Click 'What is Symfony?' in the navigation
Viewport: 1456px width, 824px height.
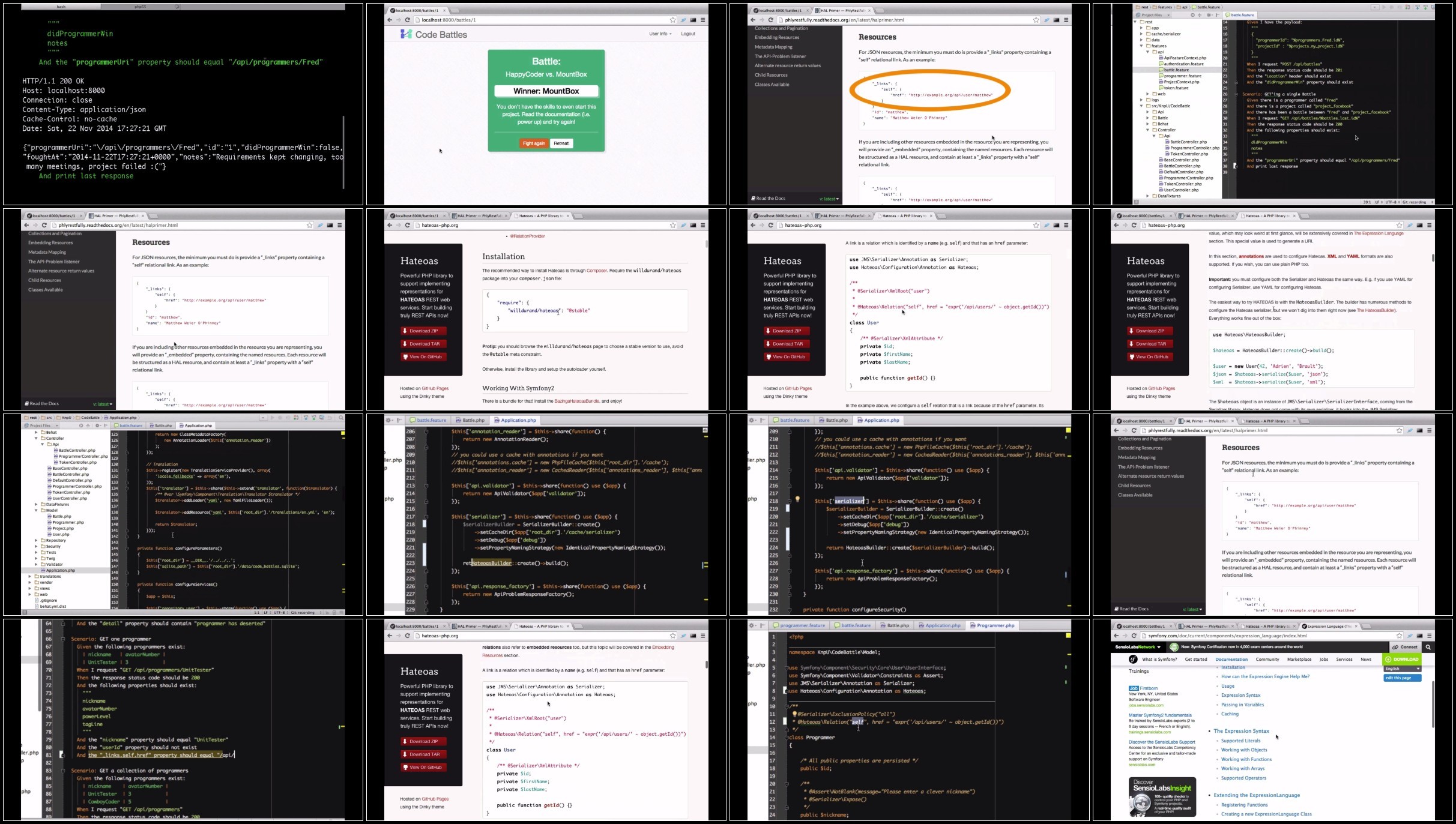[1159, 659]
